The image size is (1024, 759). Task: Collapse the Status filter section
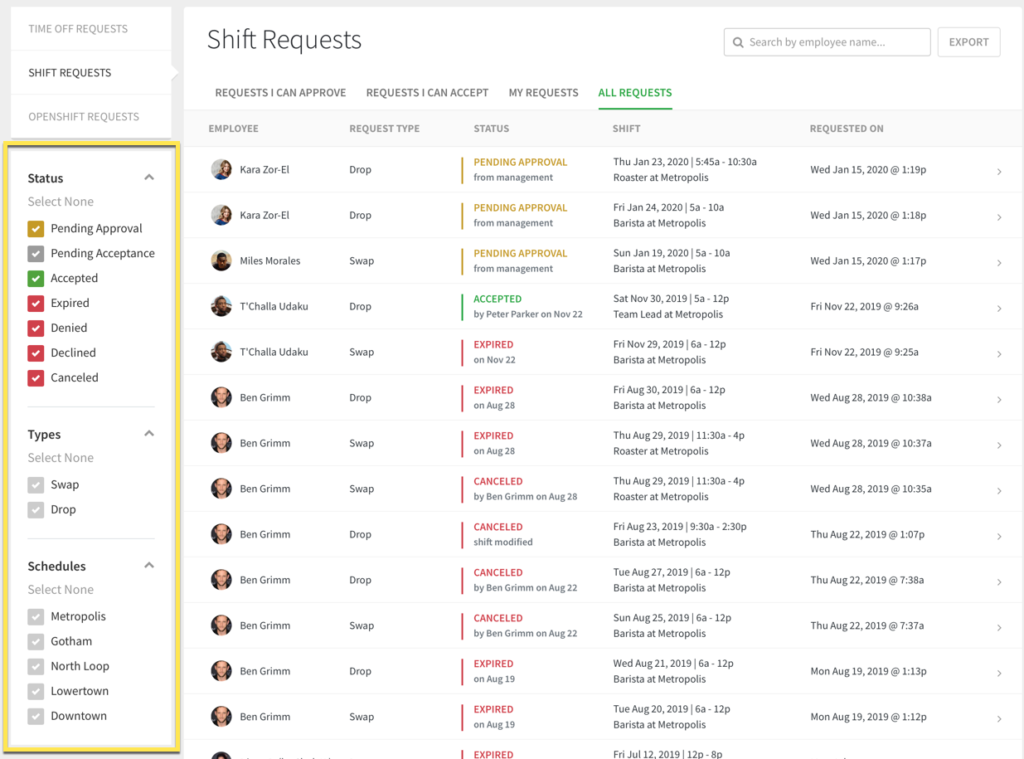click(x=149, y=176)
